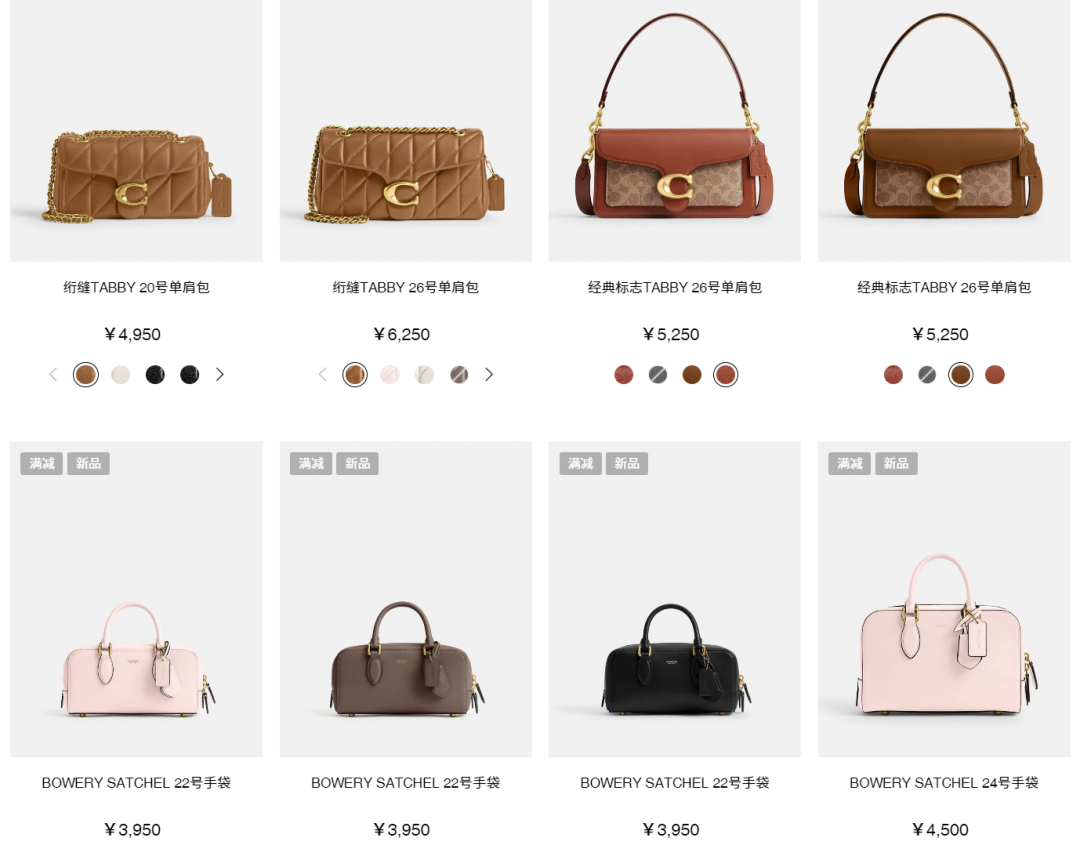Show next colors for quilted TABBY 20 bag
Screen dimensions: 1080x845
pos(220,375)
